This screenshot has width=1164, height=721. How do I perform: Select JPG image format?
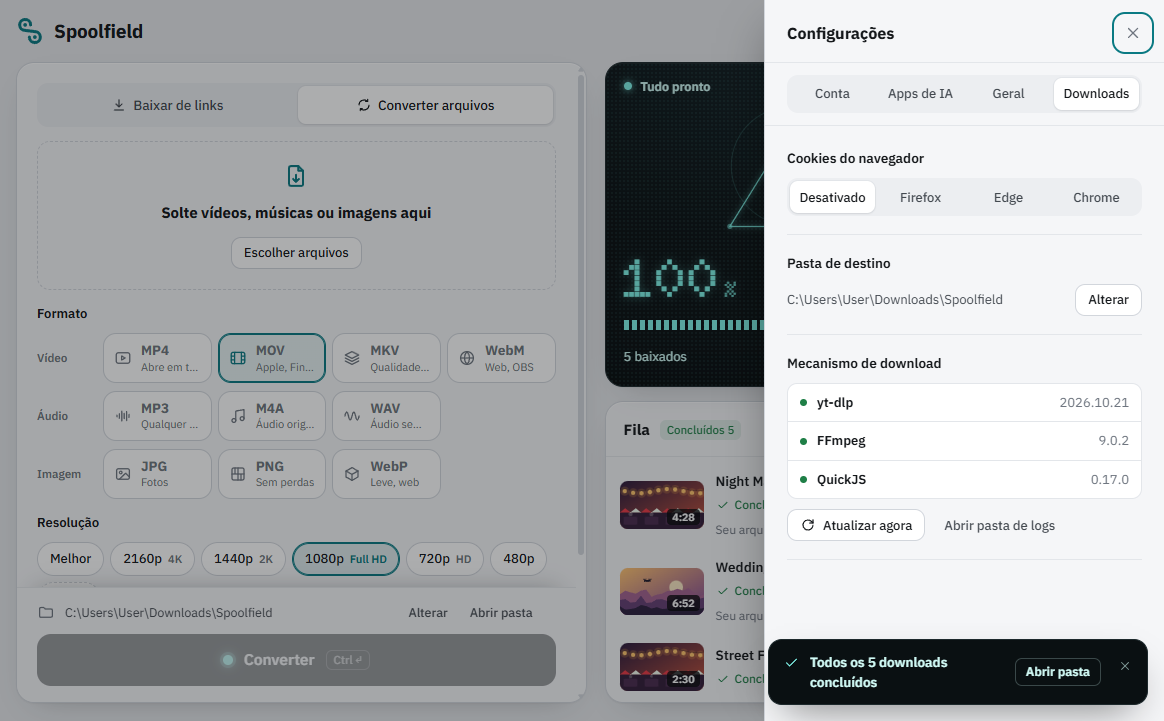pos(157,474)
